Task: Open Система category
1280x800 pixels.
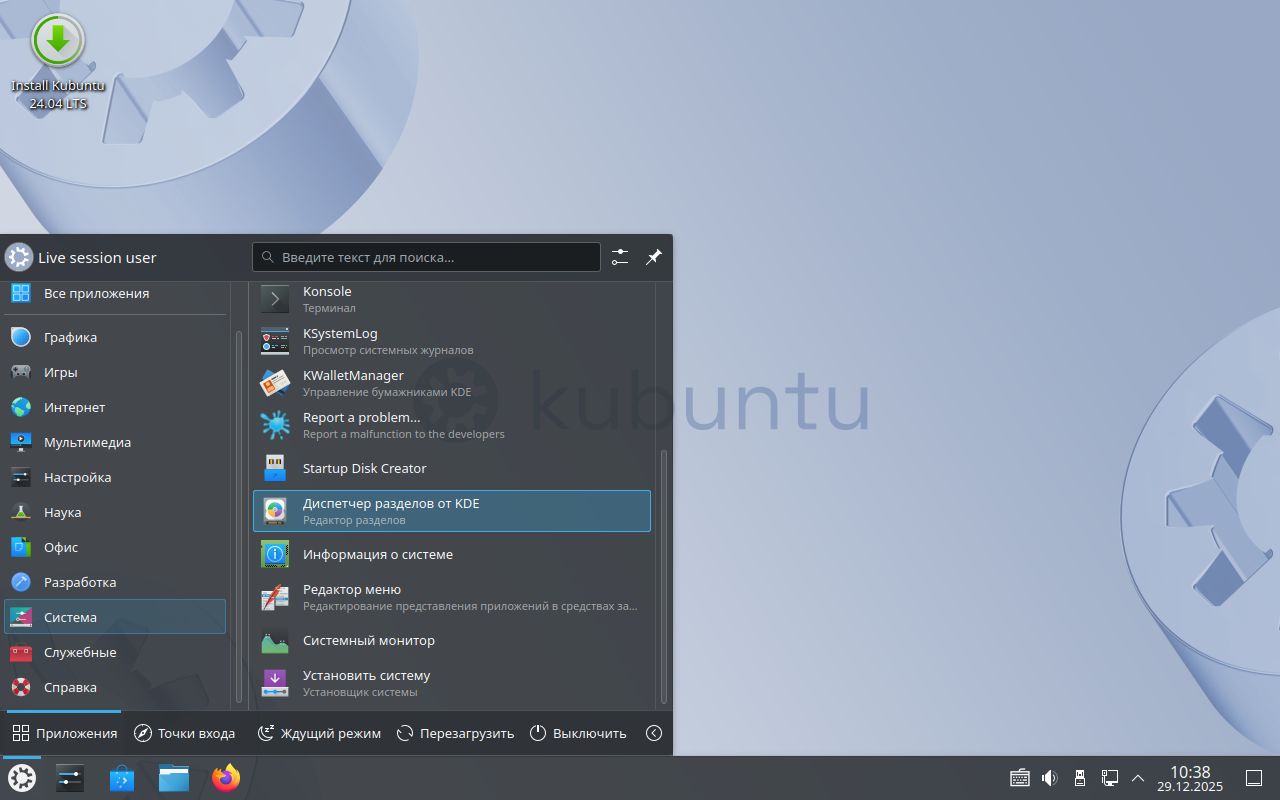Action: (x=115, y=617)
